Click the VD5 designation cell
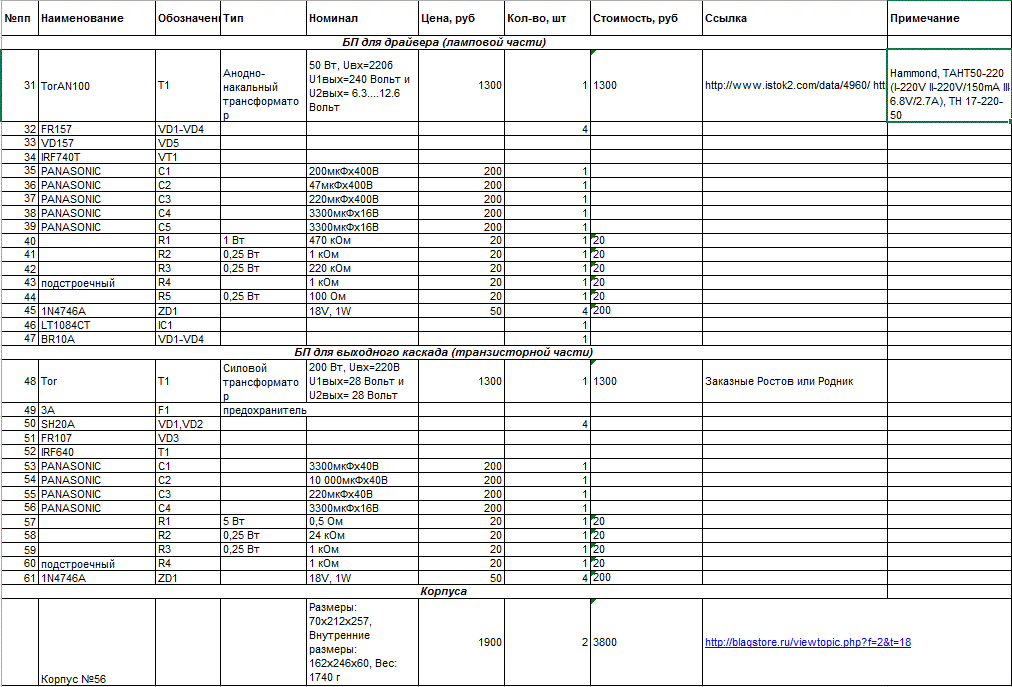Screen dimensions: 1012x687 (x=188, y=143)
